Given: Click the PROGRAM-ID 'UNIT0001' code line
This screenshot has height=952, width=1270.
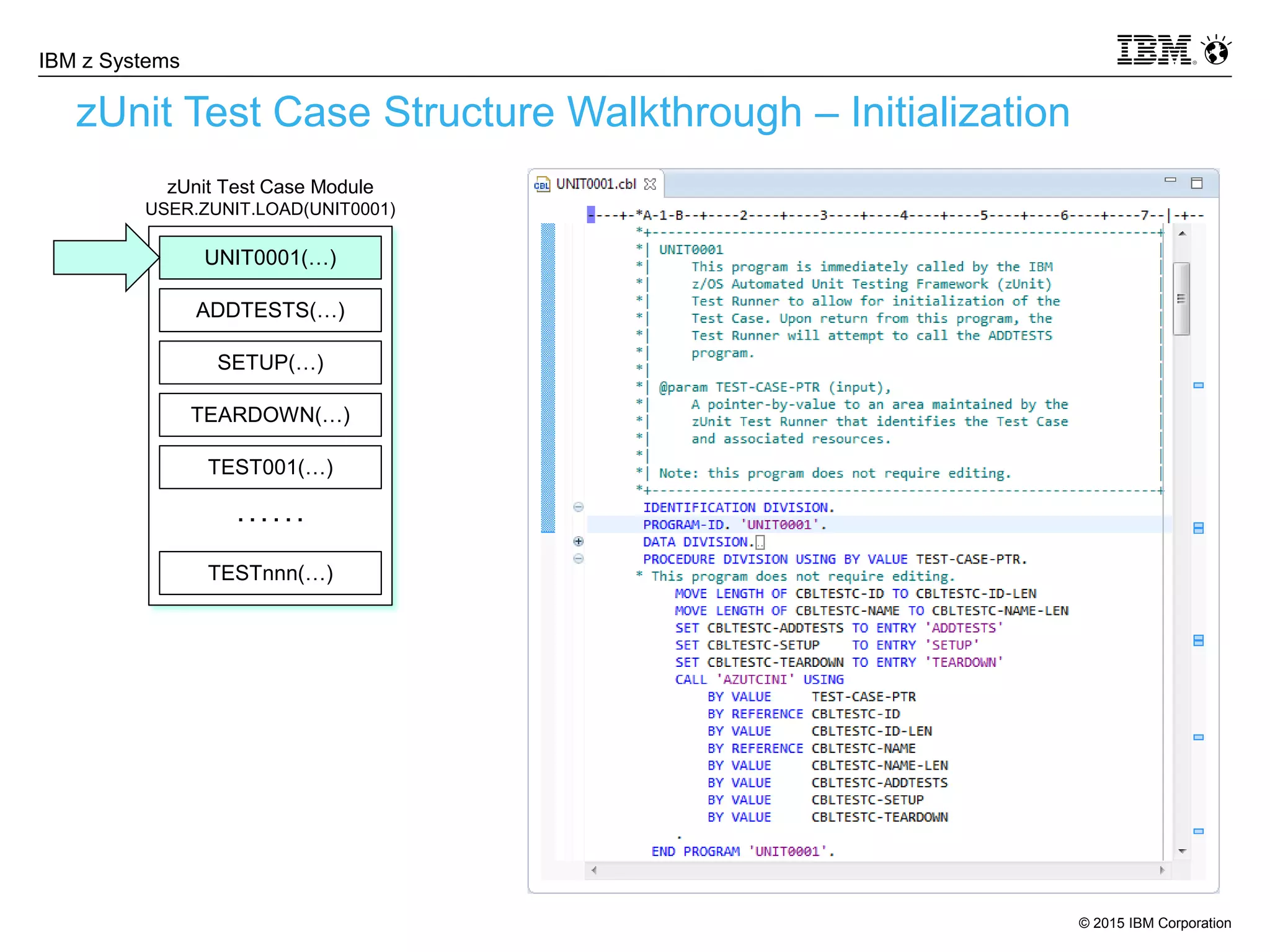Looking at the screenshot, I should 734,525.
